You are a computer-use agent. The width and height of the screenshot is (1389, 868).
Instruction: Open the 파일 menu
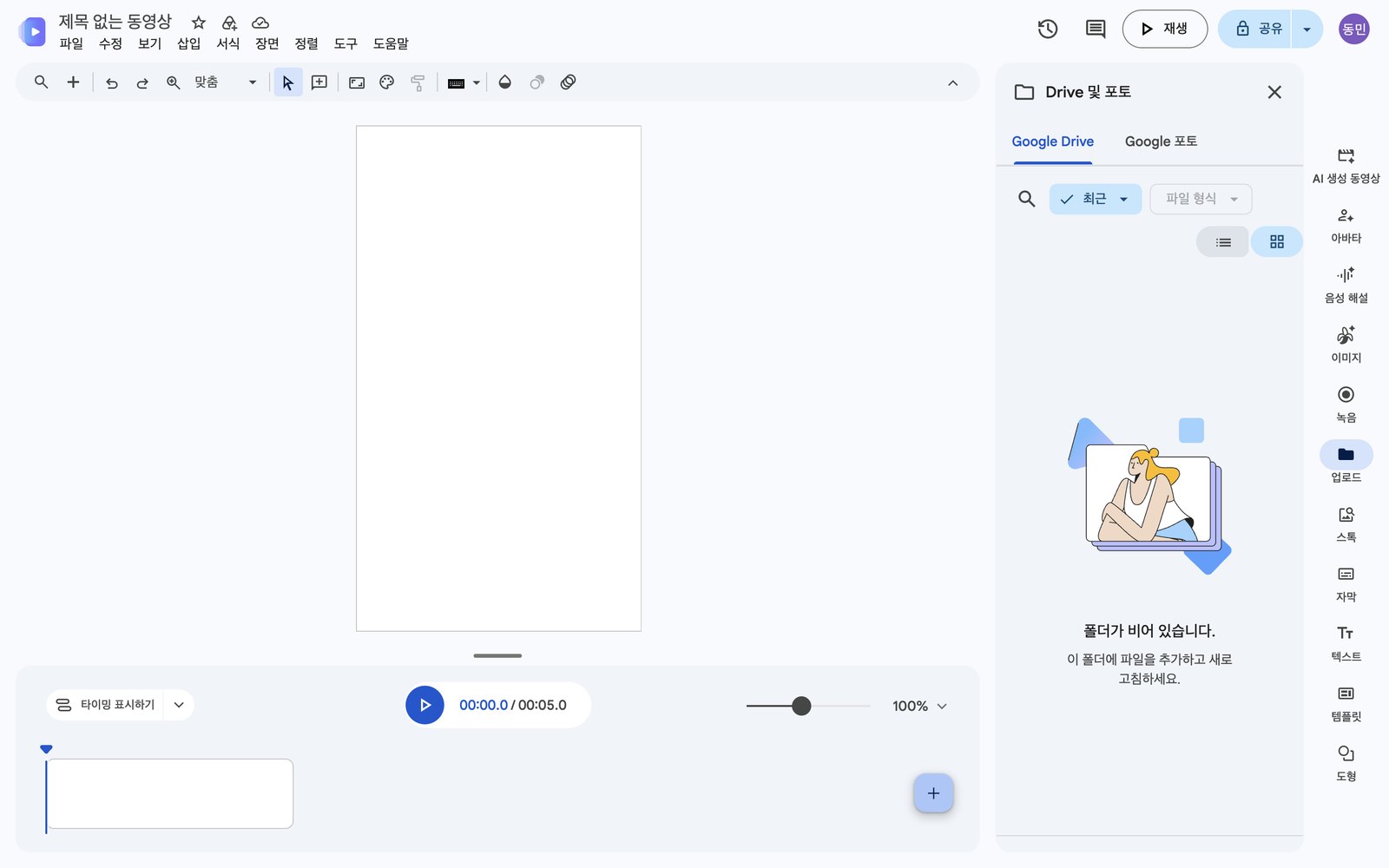coord(71,43)
